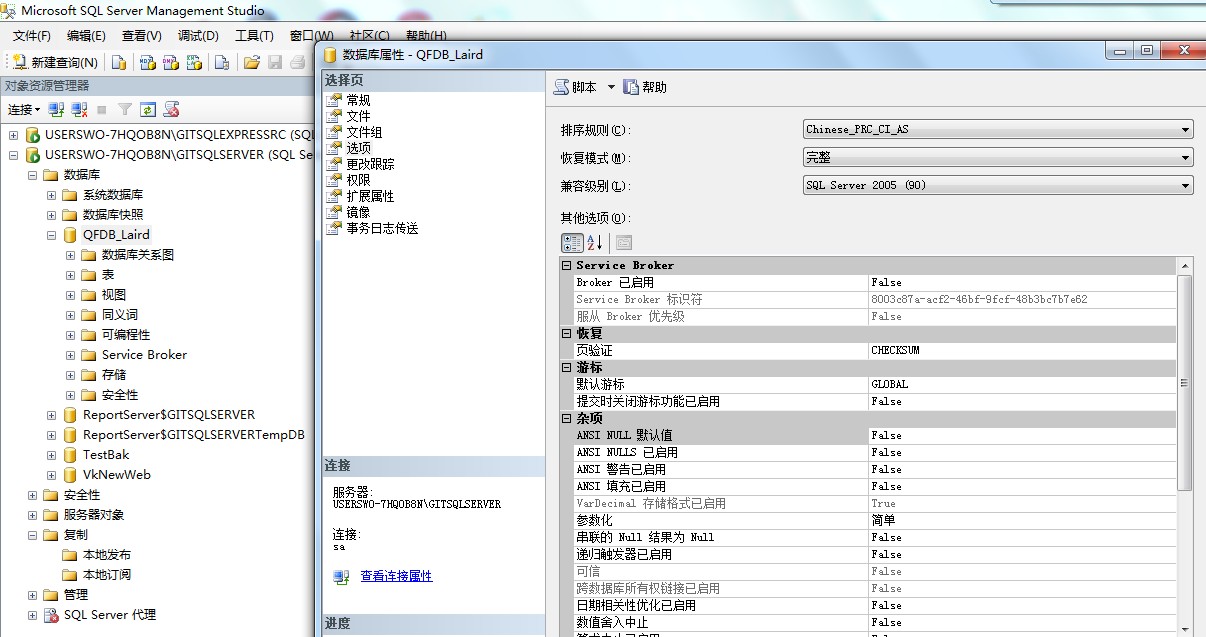Select the 文件 page

(358, 116)
